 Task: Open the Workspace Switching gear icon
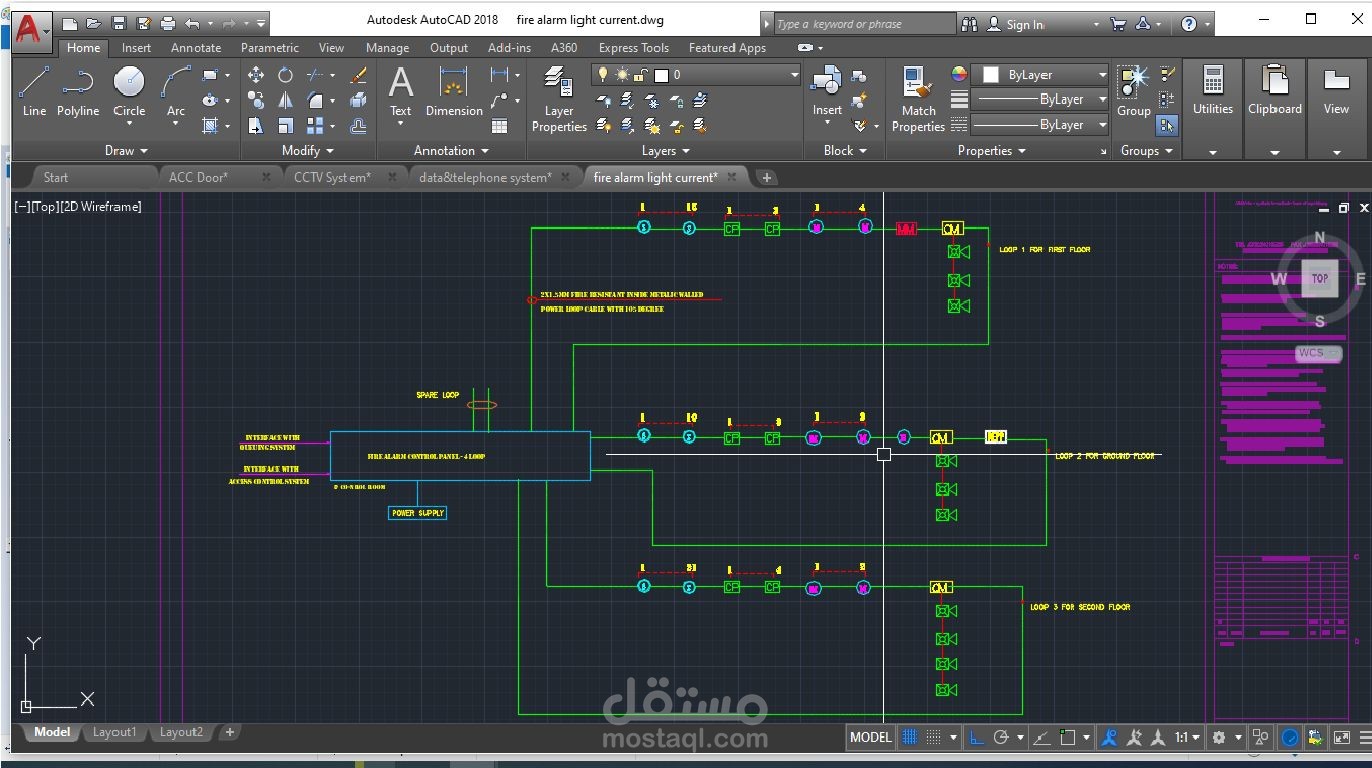pyautogui.click(x=1219, y=737)
